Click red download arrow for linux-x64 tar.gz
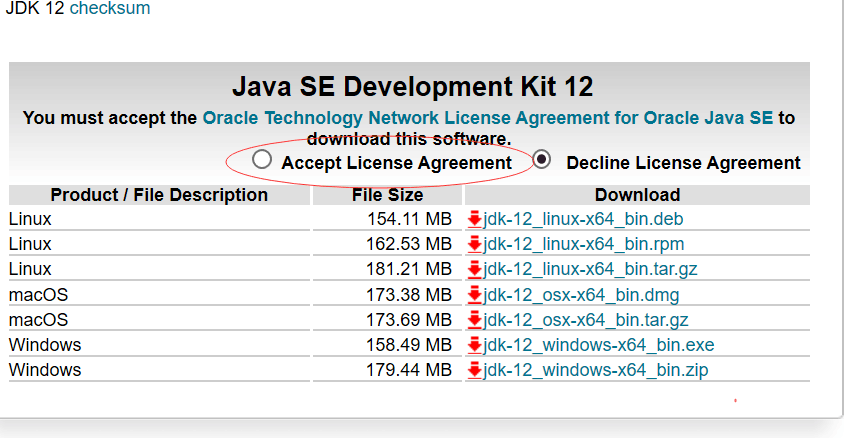Screen dimensions: 864x438 tap(475, 269)
